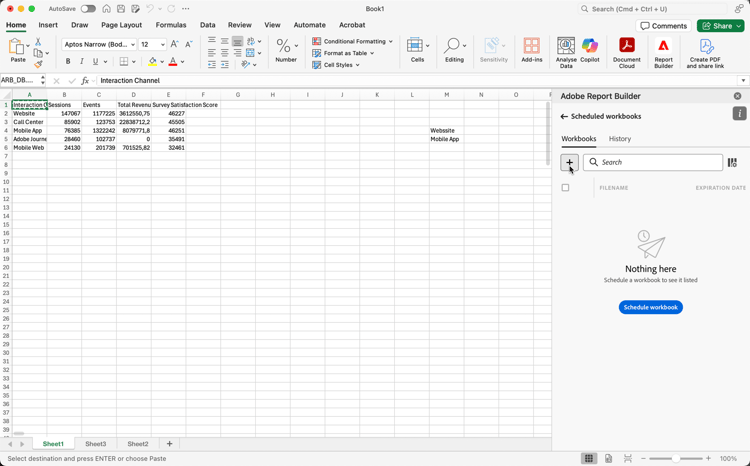Activate the Format Painter brush
750x466 pixels.
[38, 64]
